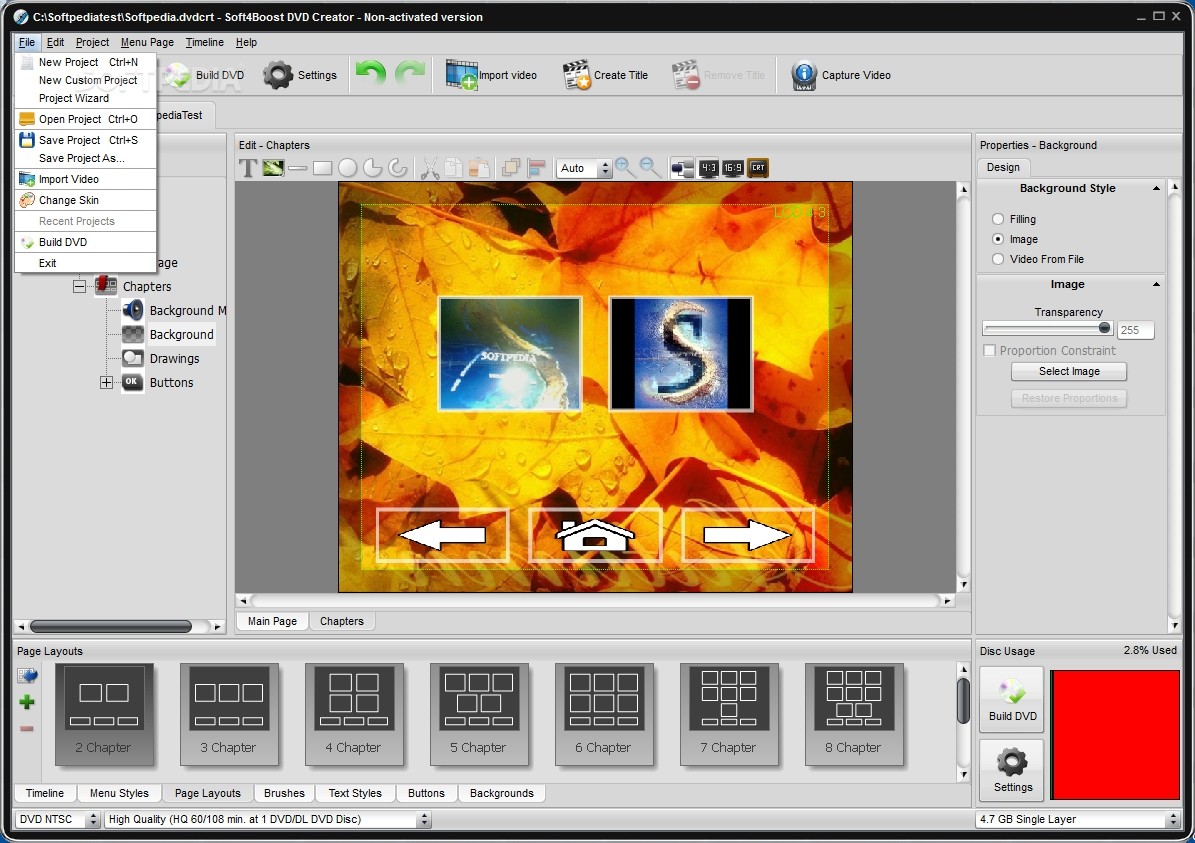Switch to the Backgrounds tab

click(501, 793)
